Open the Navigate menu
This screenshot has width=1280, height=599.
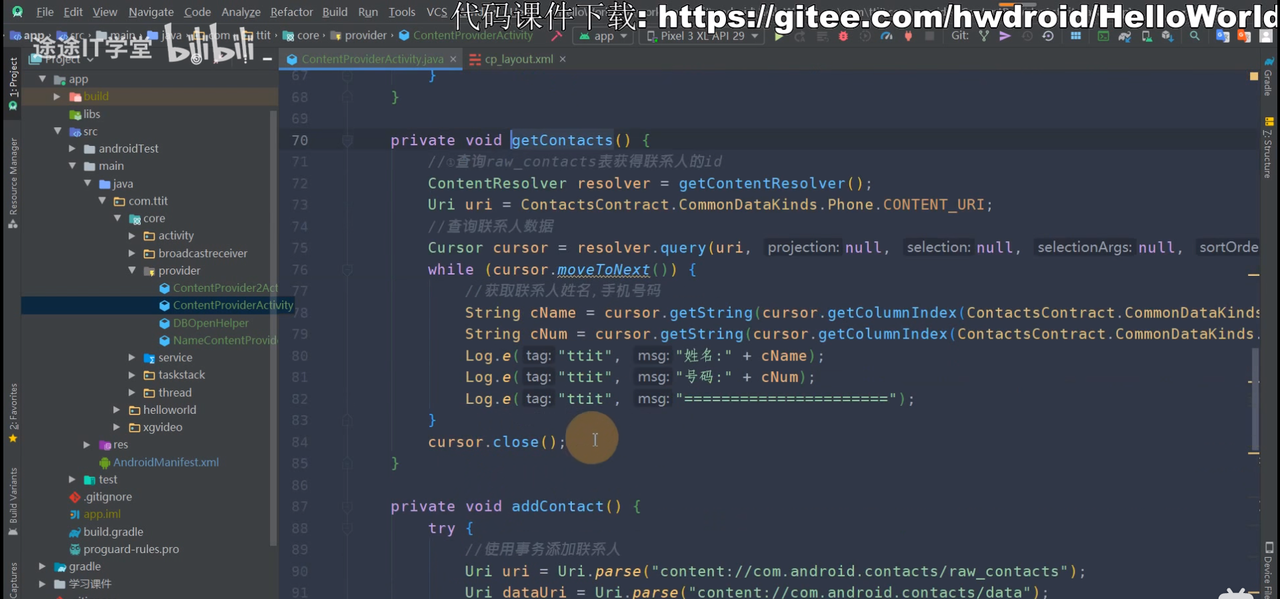tap(151, 12)
